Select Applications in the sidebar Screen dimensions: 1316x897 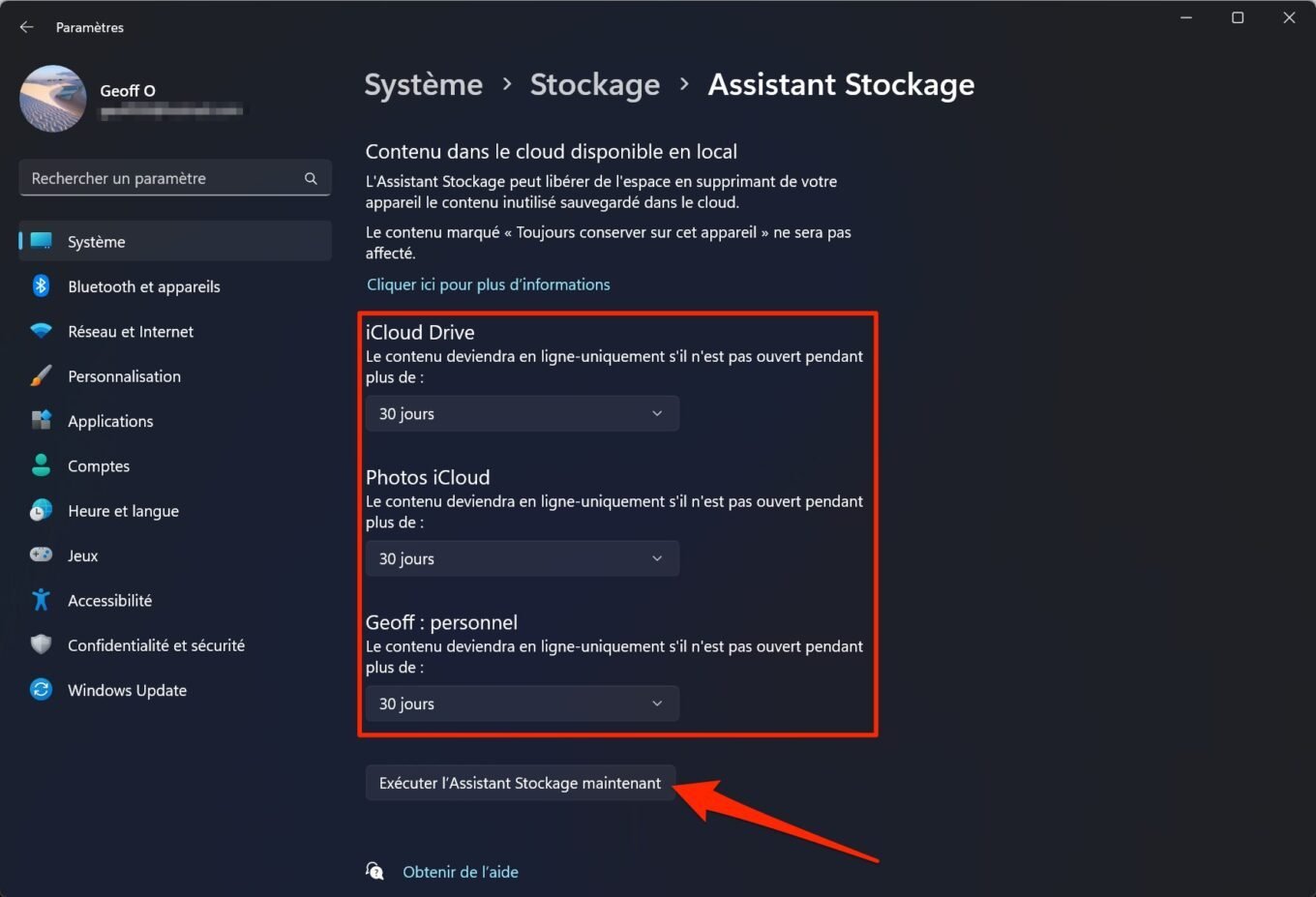point(175,420)
